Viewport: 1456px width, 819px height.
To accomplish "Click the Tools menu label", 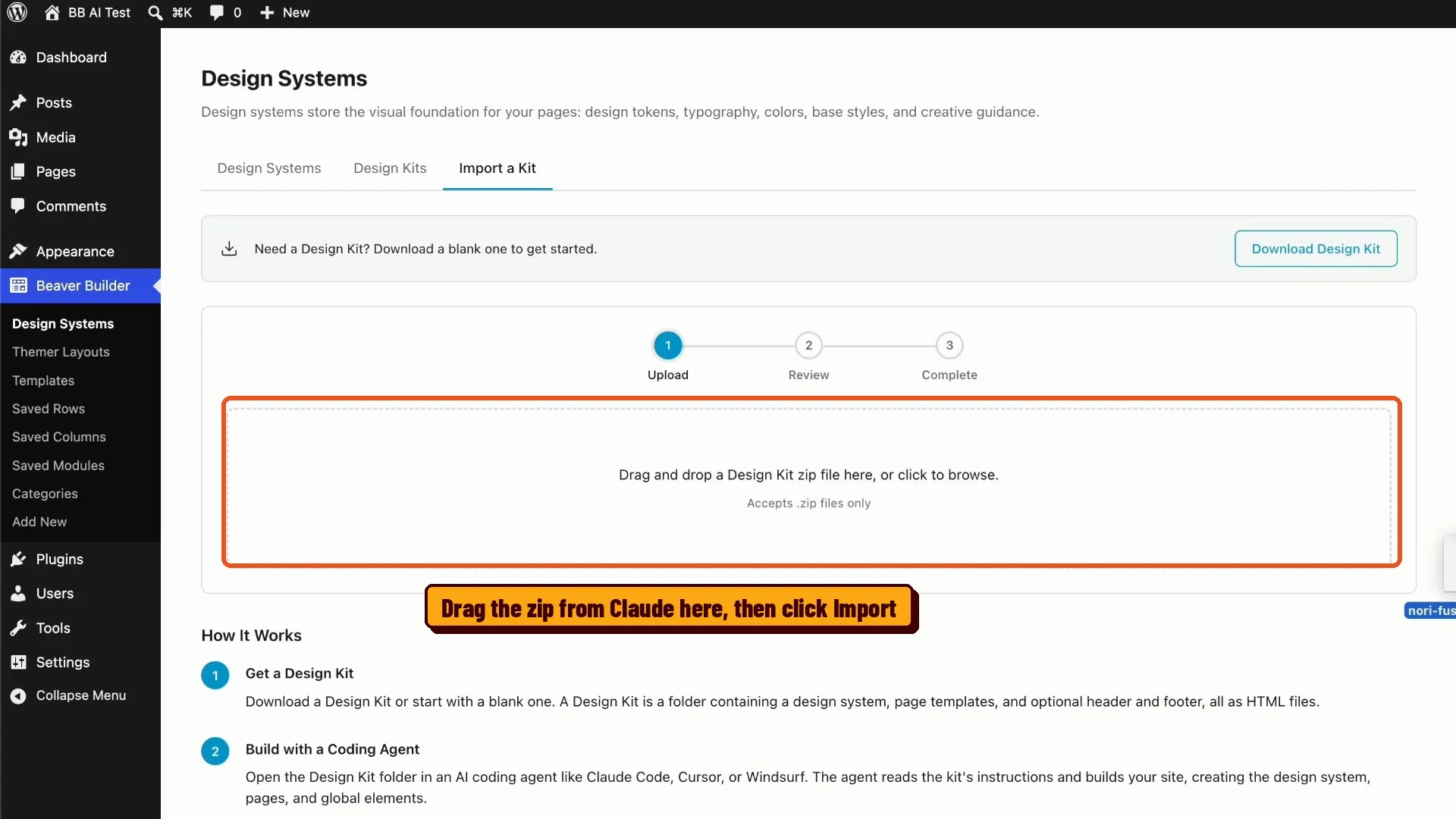I will 53,628.
